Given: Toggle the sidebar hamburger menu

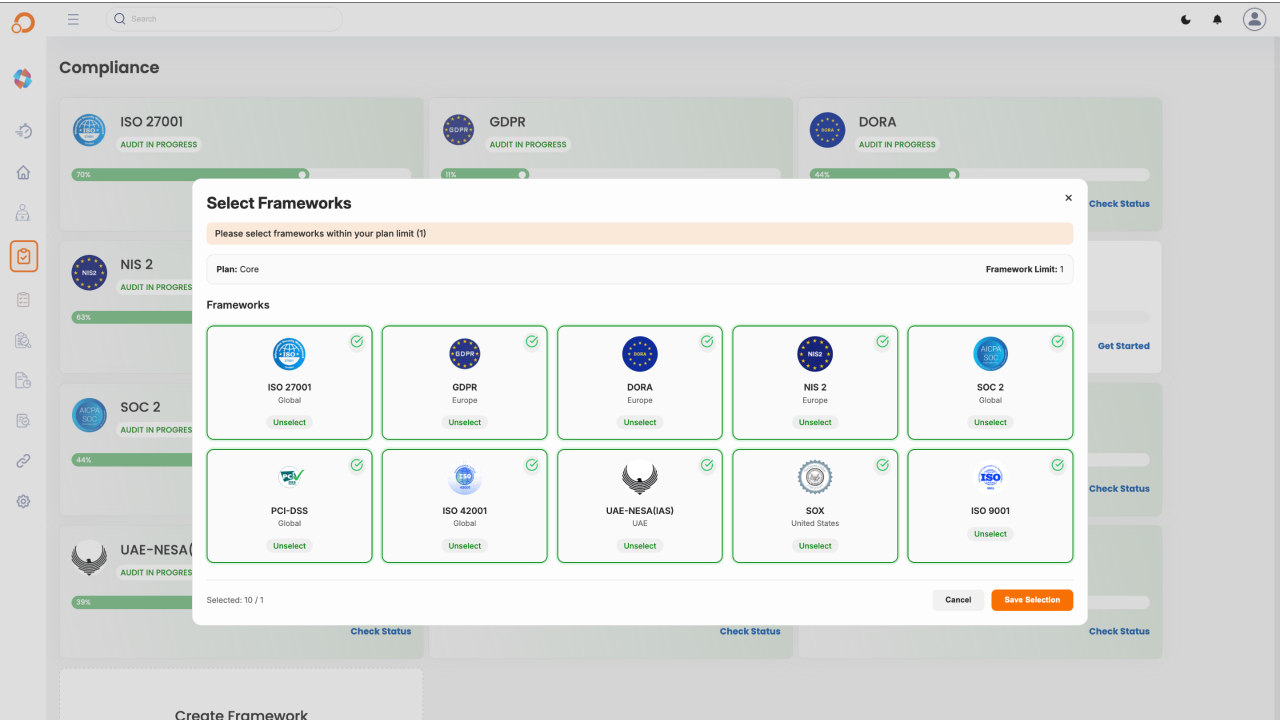Looking at the screenshot, I should click(x=73, y=19).
